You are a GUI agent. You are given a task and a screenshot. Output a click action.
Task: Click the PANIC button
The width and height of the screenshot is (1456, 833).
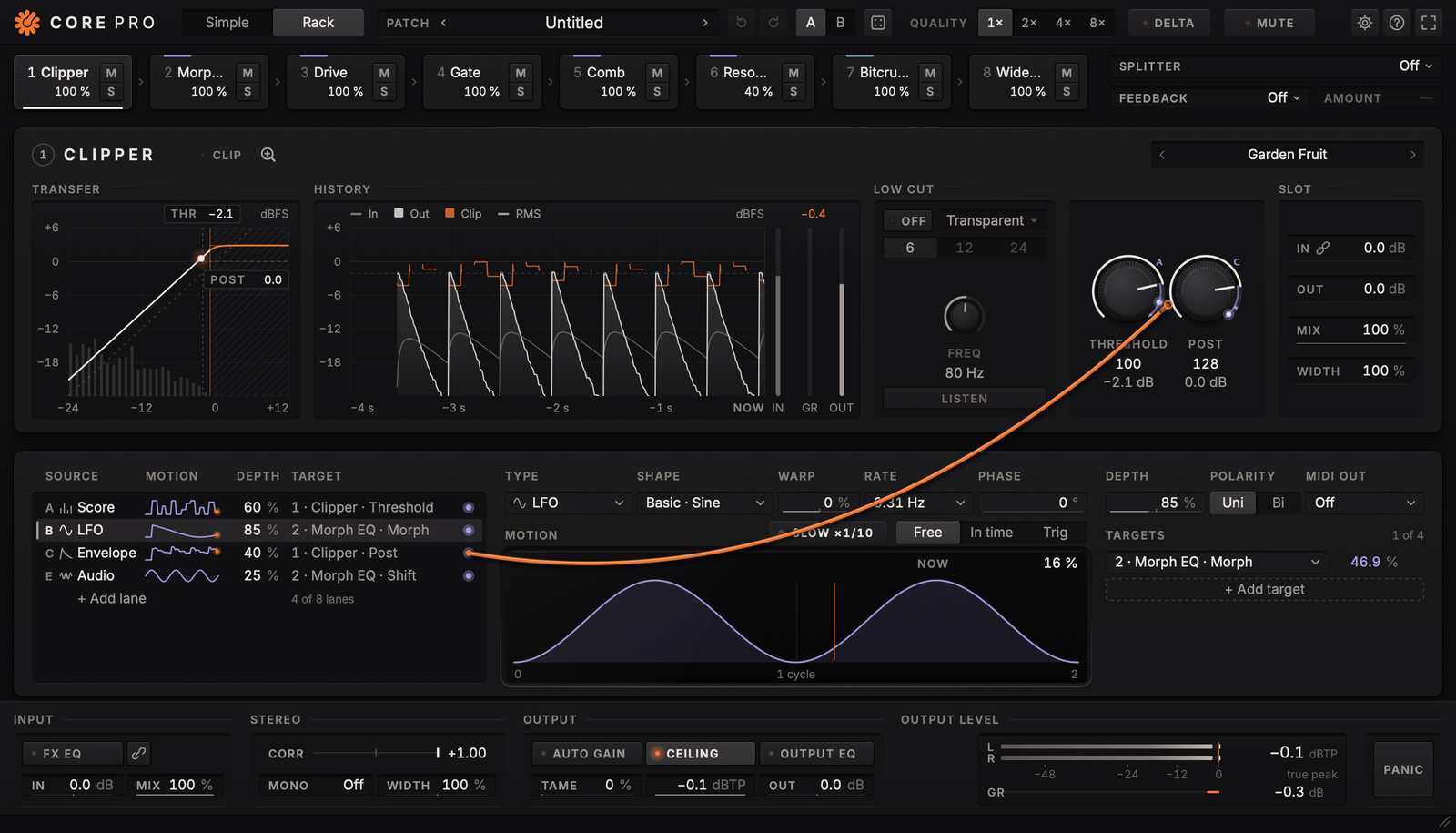pos(1403,769)
